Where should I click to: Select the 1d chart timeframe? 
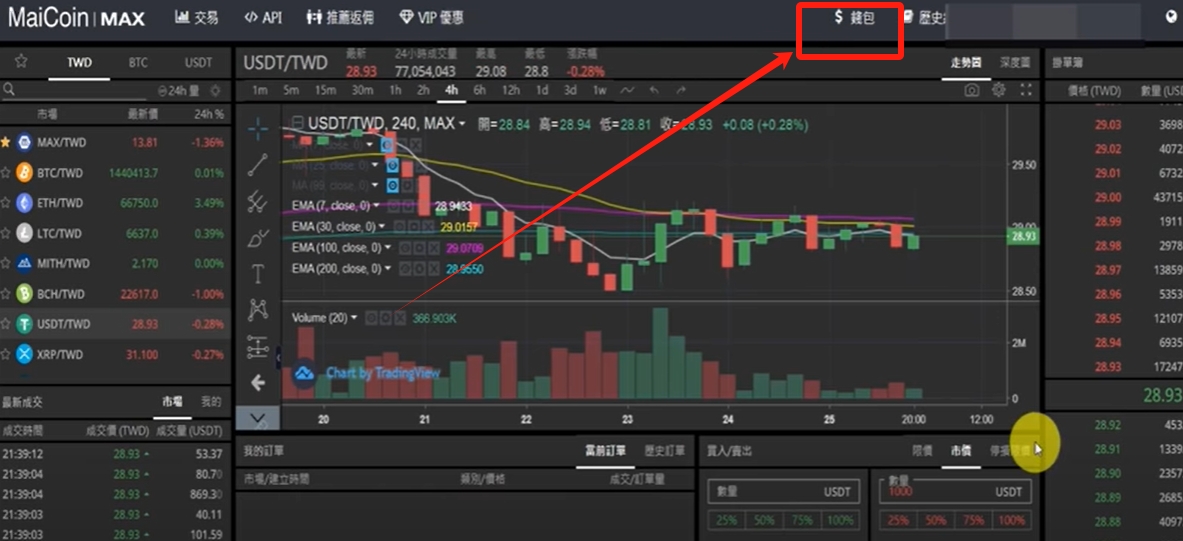click(542, 91)
